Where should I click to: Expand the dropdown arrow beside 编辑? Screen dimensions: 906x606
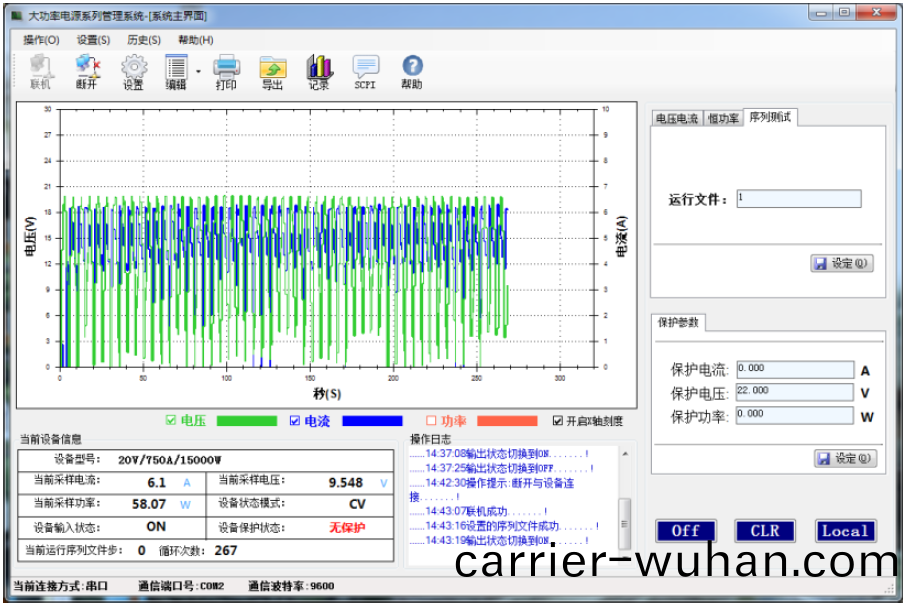click(x=198, y=71)
